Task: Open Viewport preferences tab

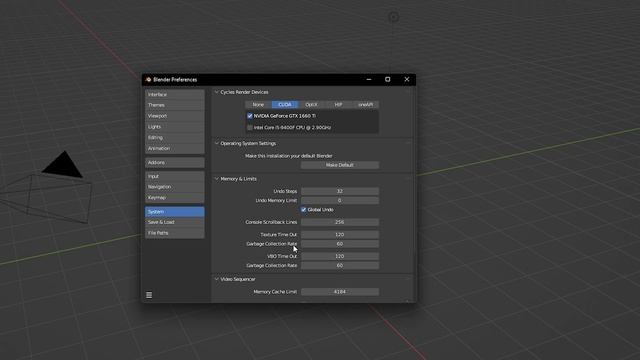Action: [175, 116]
